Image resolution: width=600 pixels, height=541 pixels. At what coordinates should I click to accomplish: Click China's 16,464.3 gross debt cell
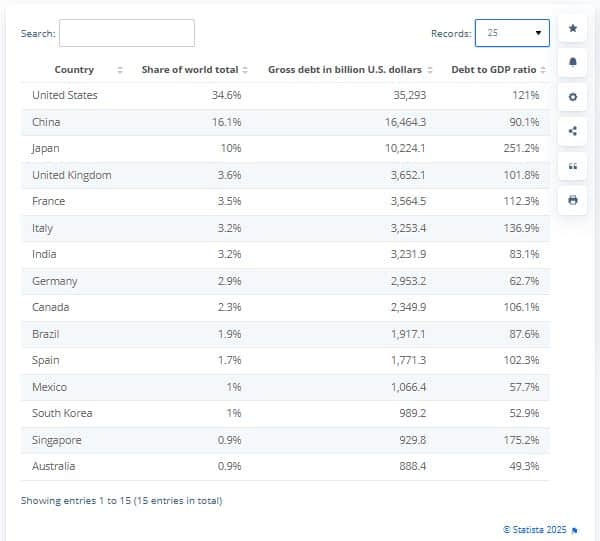tap(405, 122)
